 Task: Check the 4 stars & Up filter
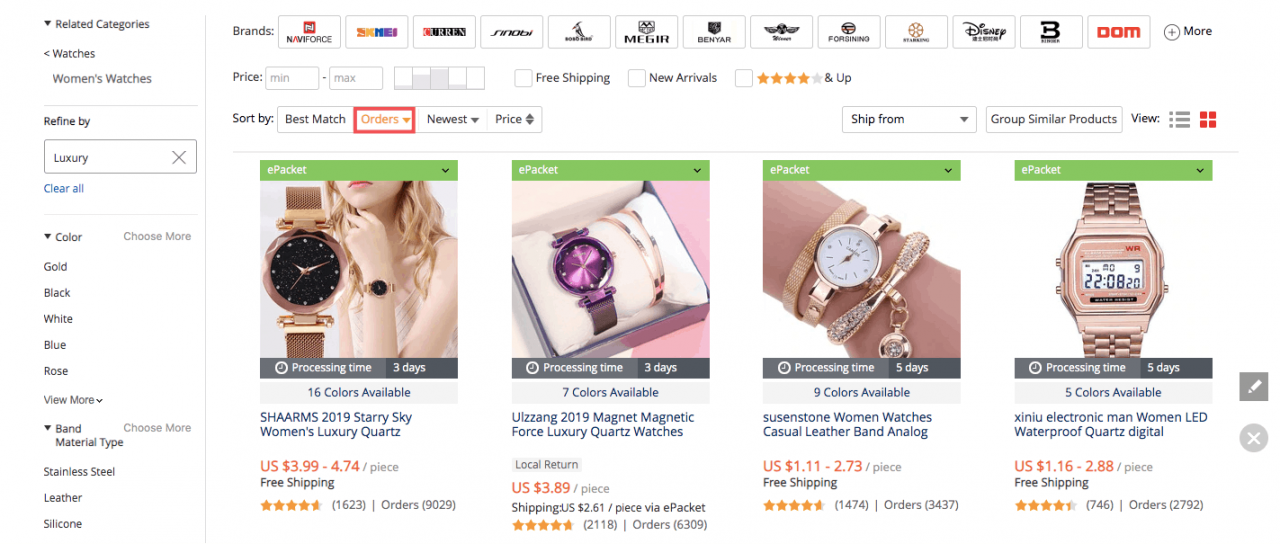743,78
